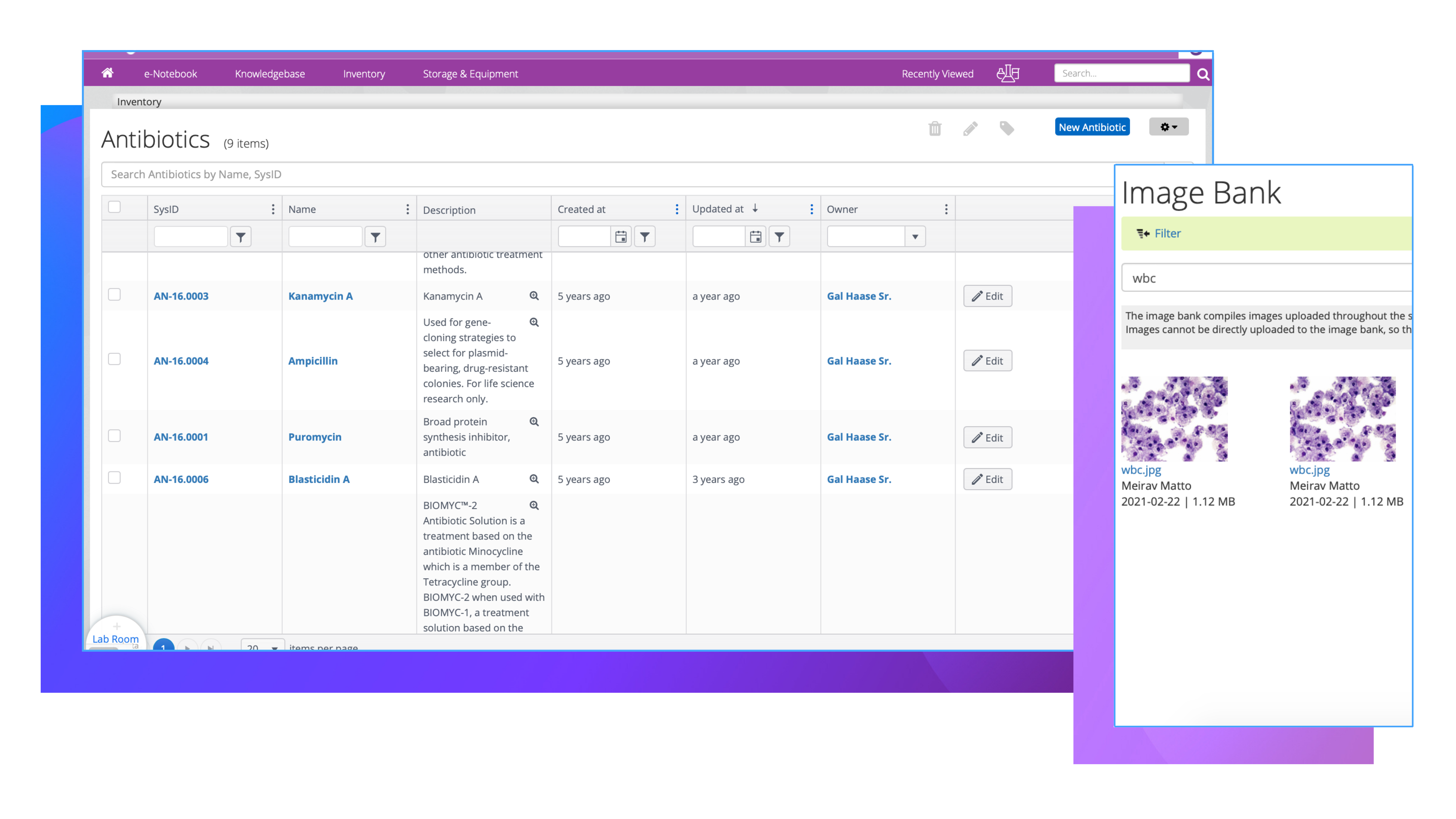This screenshot has width=1456, height=819.
Task: Open the first wbc.jpg thumbnail
Action: (x=1174, y=419)
